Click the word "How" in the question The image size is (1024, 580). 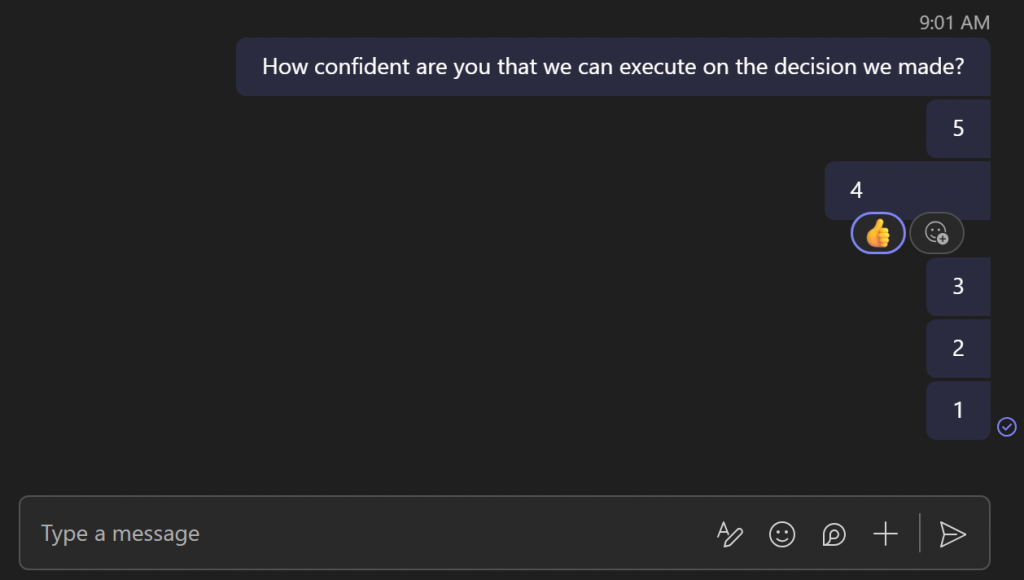pyautogui.click(x=283, y=67)
